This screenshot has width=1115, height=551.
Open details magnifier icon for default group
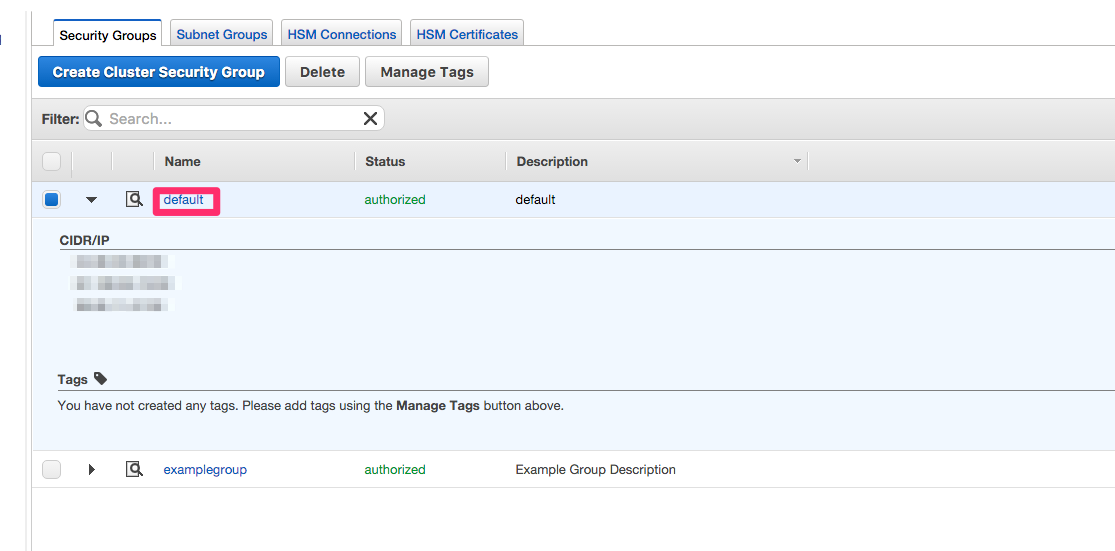click(134, 200)
